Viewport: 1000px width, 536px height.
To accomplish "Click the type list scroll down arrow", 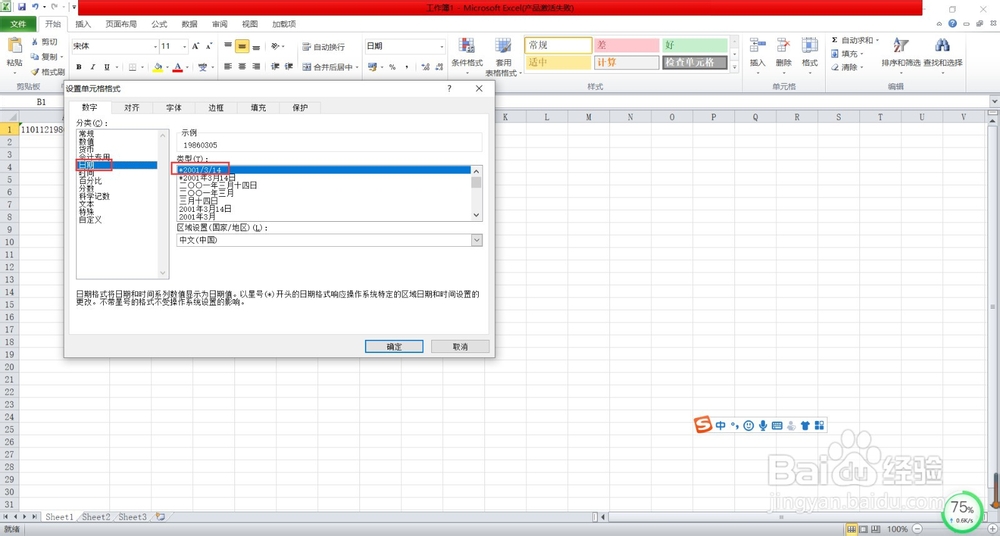I will point(476,216).
